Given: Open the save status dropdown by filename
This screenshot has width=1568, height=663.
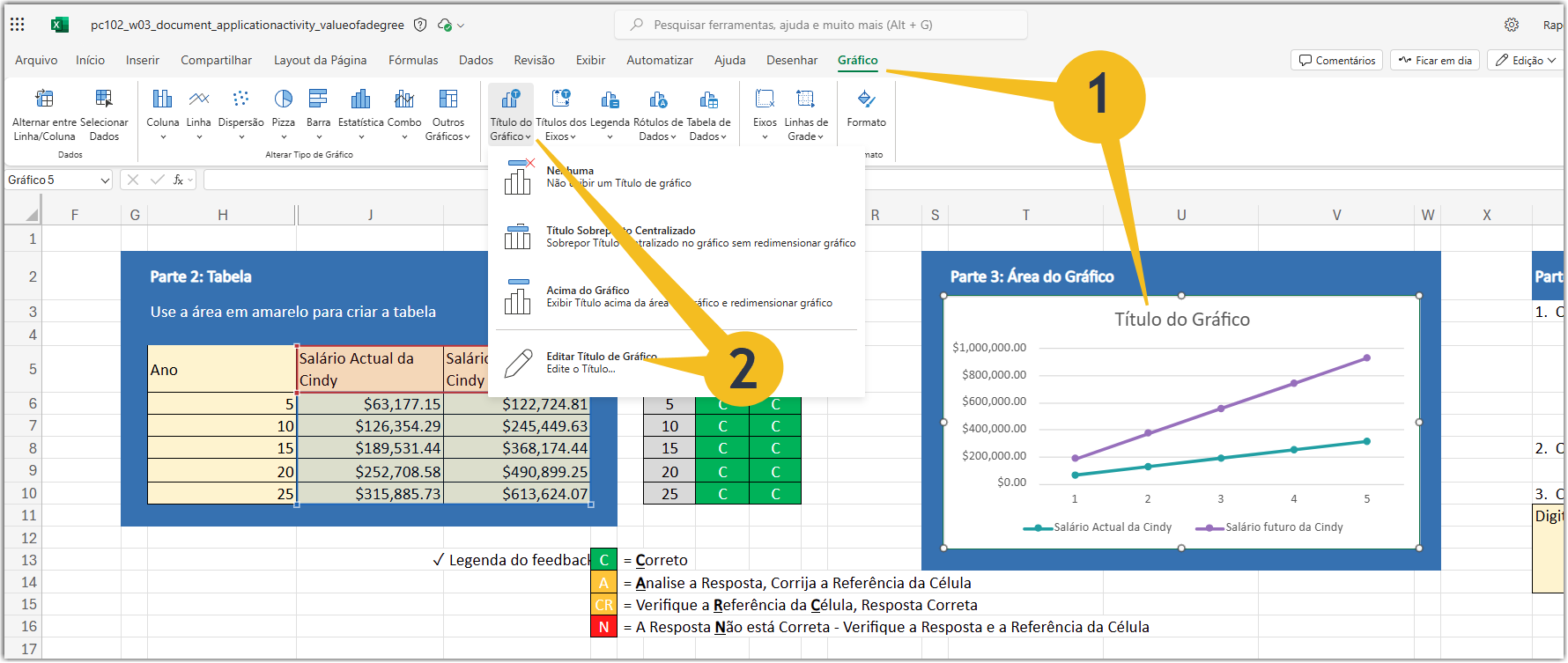Looking at the screenshot, I should (x=451, y=25).
